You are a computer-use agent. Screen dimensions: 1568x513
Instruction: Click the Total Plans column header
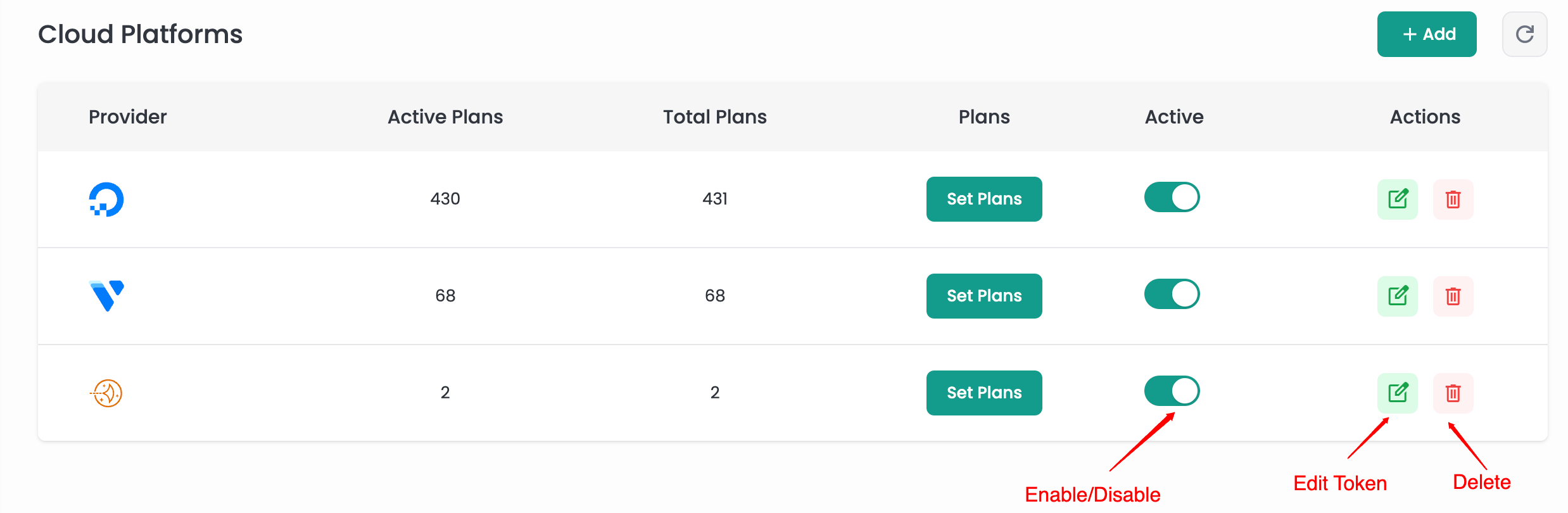click(714, 117)
